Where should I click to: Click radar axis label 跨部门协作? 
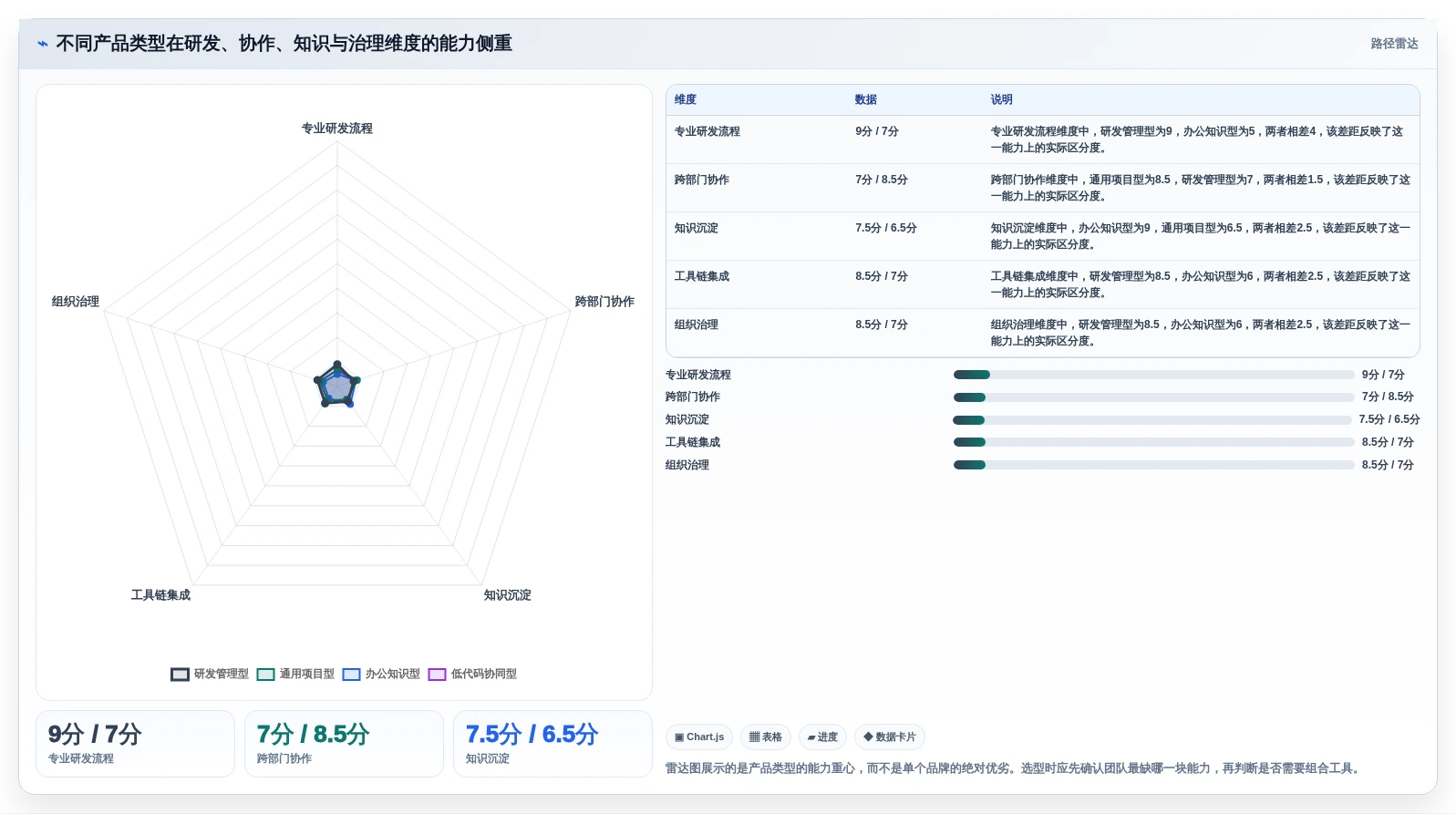[x=604, y=302]
